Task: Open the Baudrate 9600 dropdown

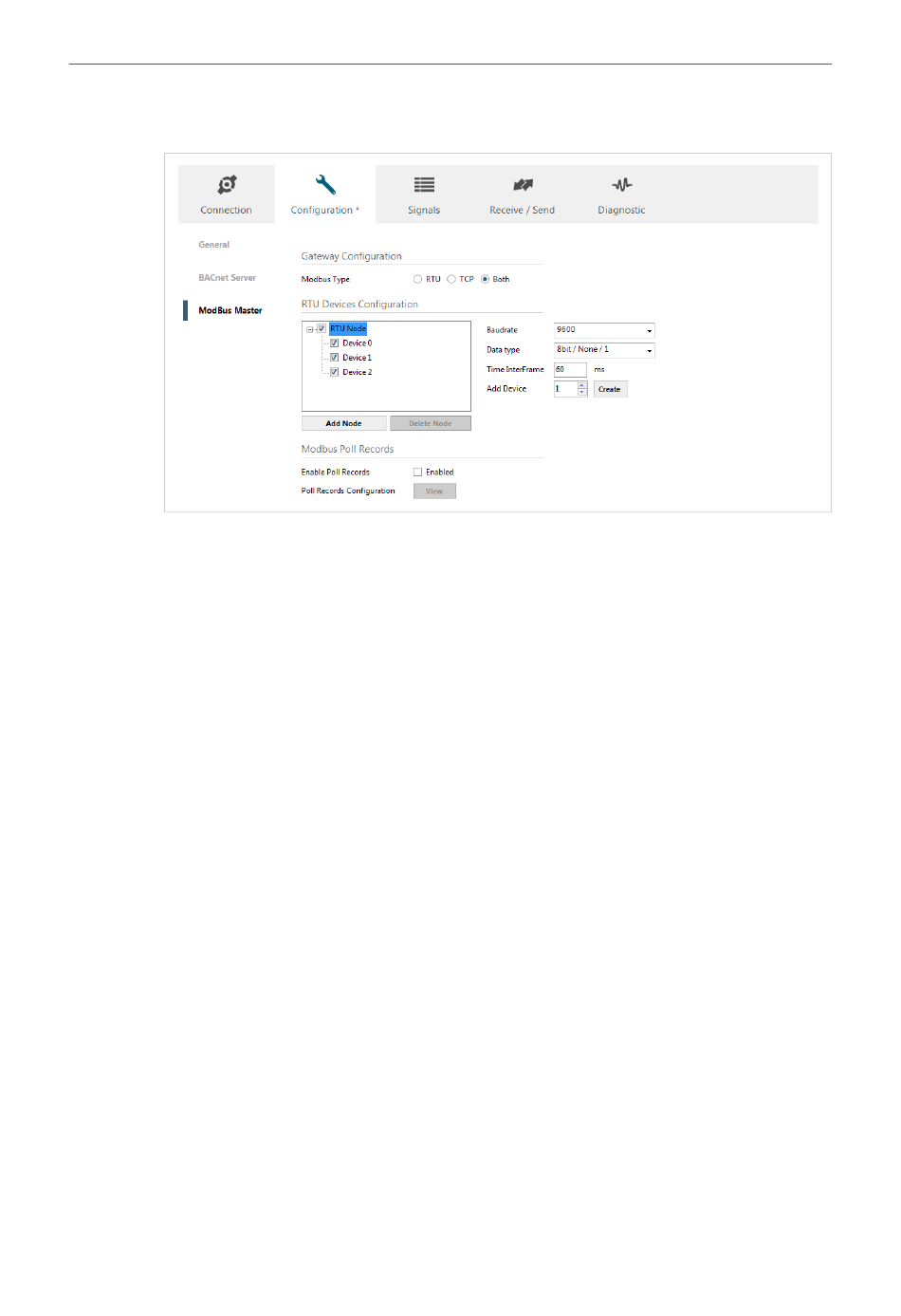Action: [x=604, y=330]
